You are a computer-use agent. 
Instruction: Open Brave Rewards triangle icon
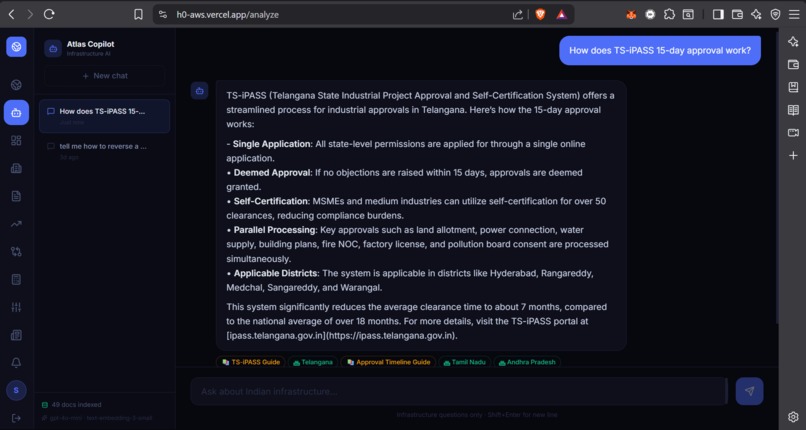[x=561, y=14]
